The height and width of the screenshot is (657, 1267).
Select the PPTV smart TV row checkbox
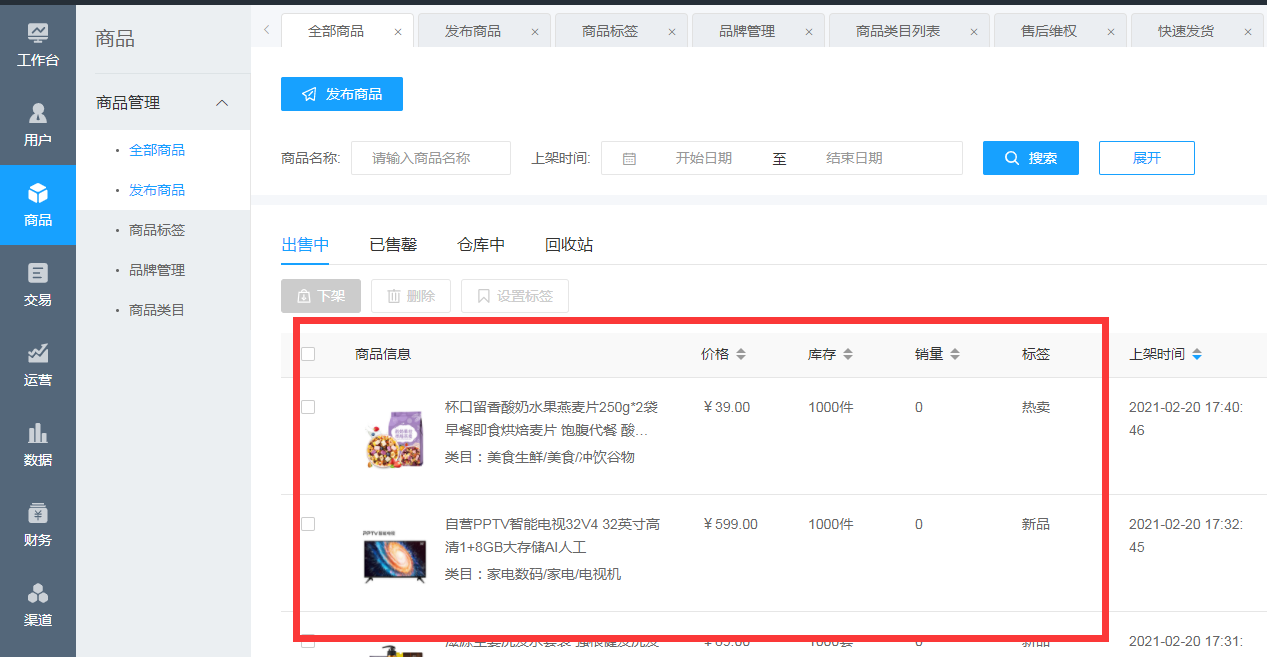coord(308,524)
